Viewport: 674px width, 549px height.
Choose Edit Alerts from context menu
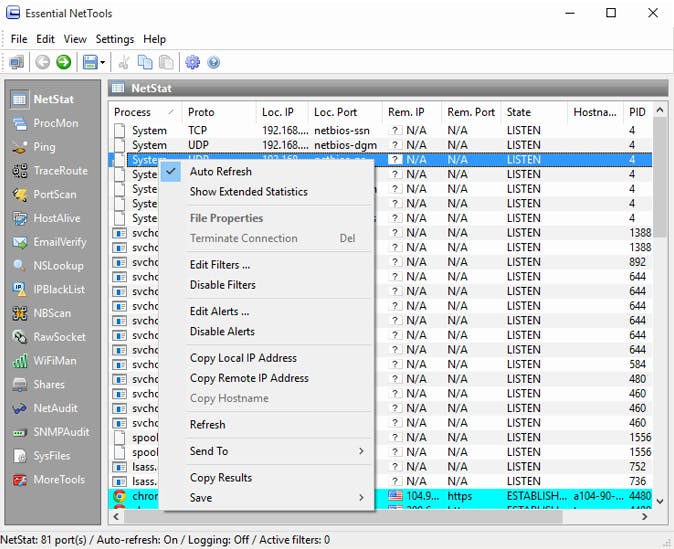coord(267,311)
